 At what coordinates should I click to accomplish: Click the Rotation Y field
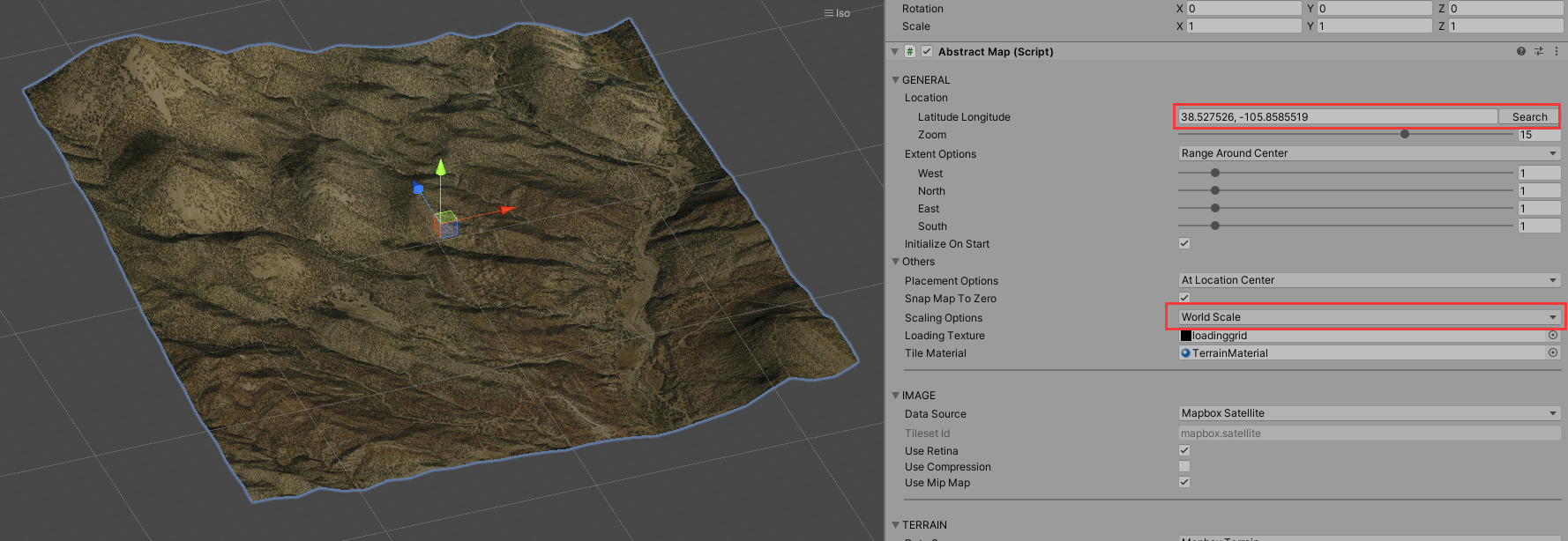tap(1375, 8)
